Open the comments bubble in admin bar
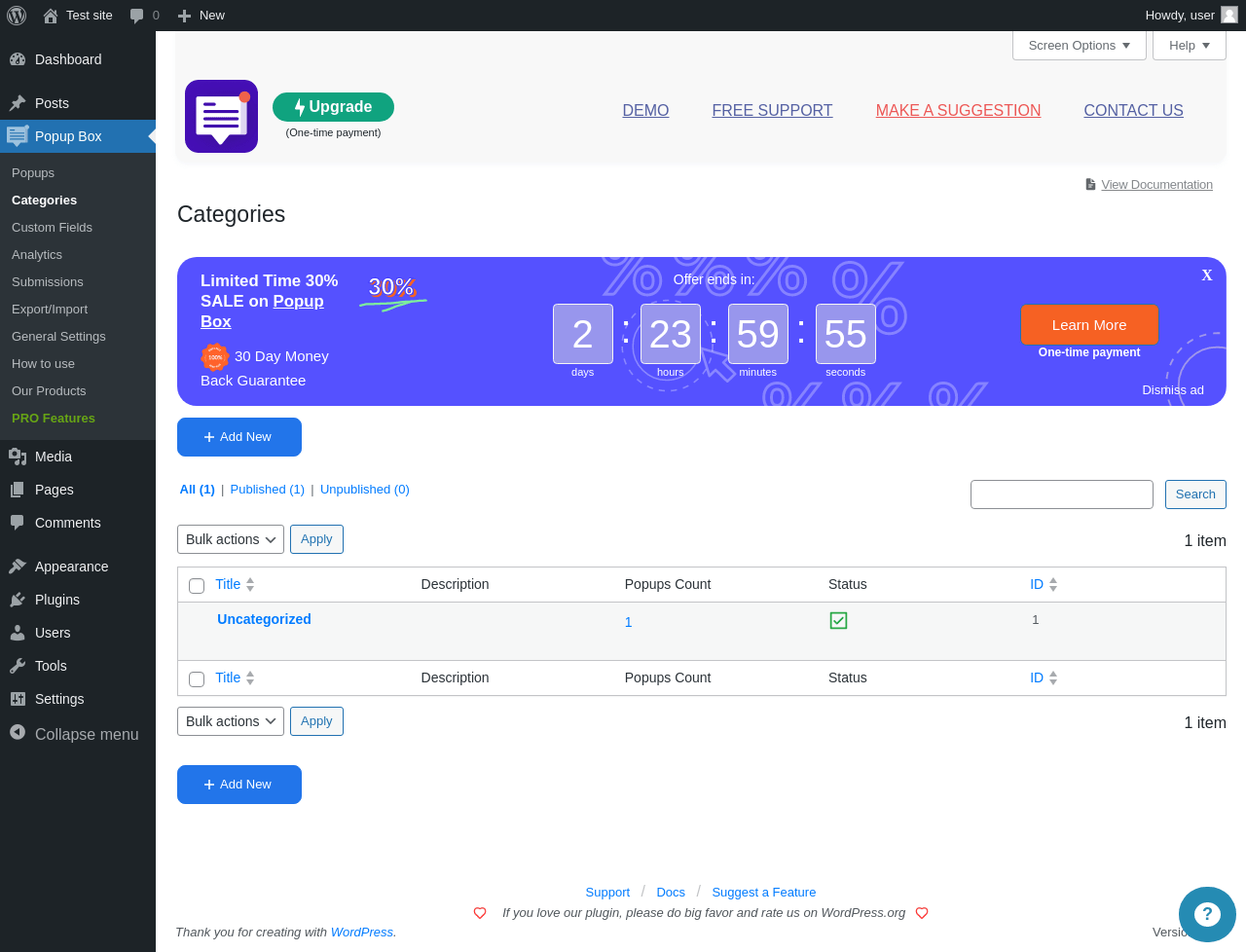 137,16
